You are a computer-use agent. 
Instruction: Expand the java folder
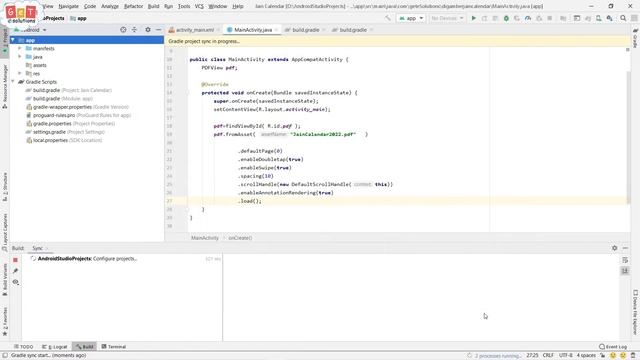click(x=20, y=57)
